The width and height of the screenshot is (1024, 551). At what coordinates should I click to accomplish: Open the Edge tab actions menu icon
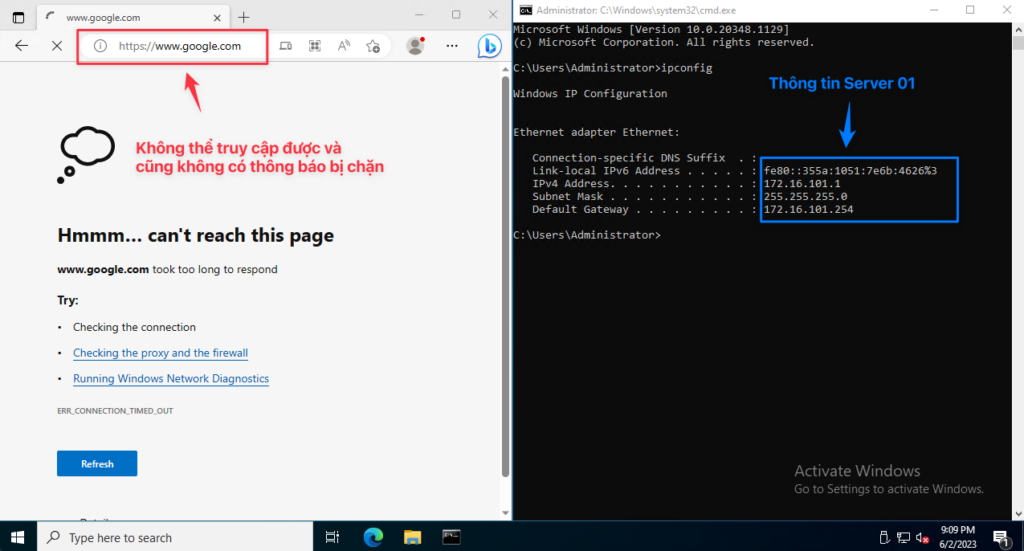[x=18, y=18]
